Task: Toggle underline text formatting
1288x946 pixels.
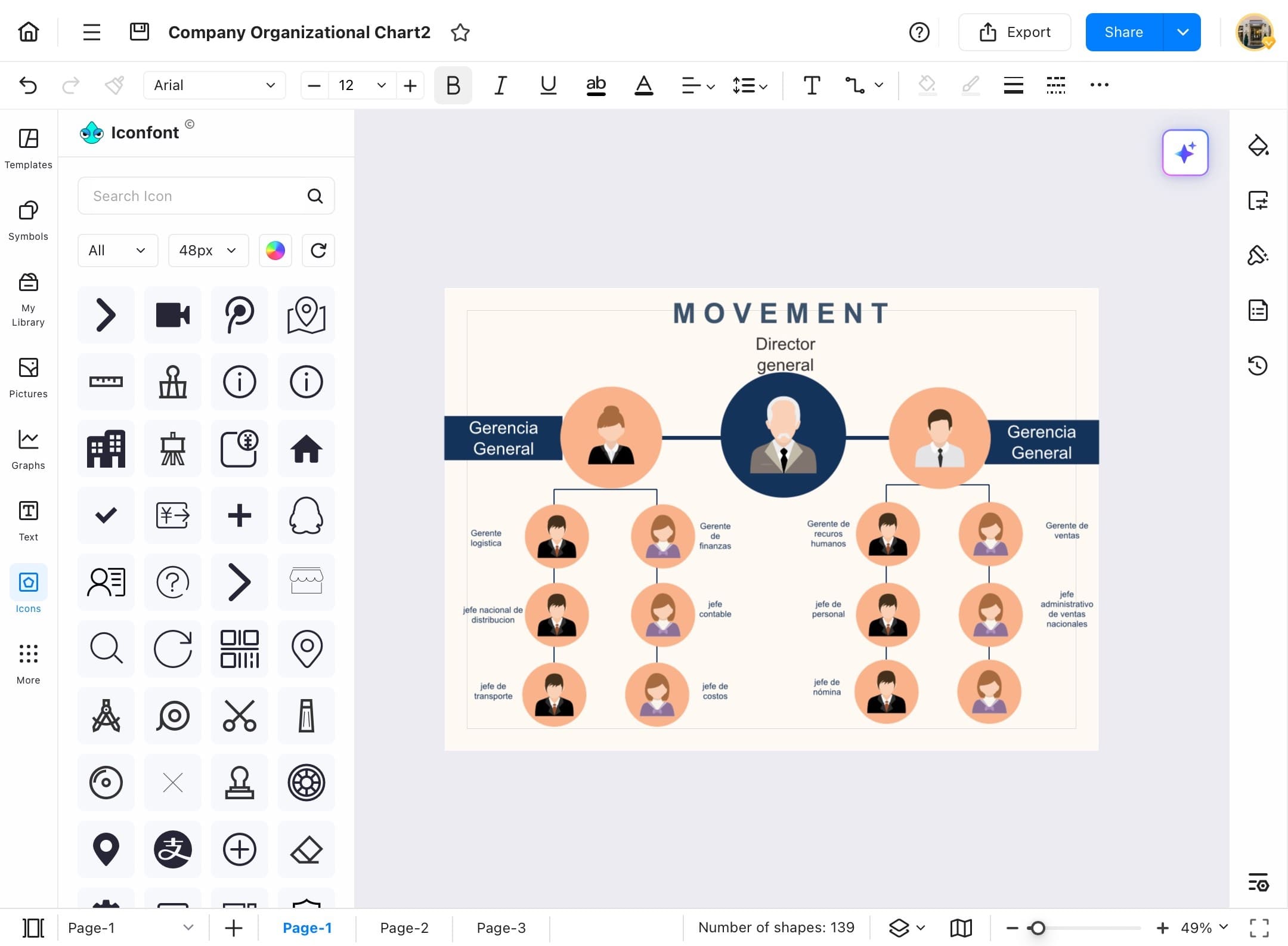Action: tap(547, 85)
